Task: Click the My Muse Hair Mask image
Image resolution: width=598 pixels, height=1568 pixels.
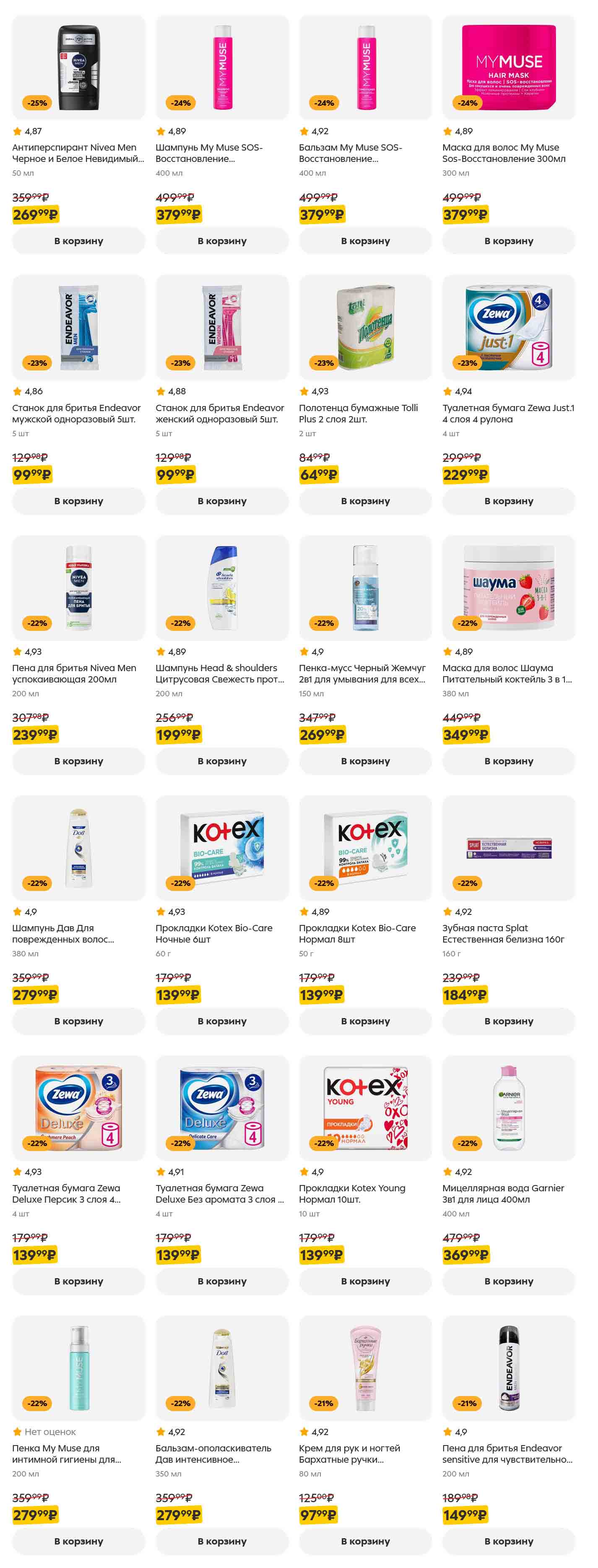Action: coord(509,68)
